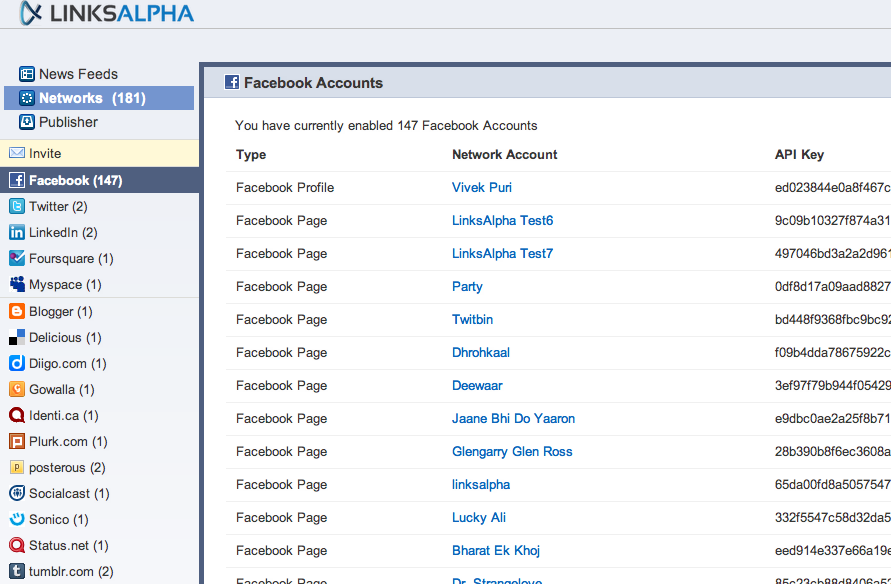
Task: Open Status.net (1) network
Action: (68, 545)
